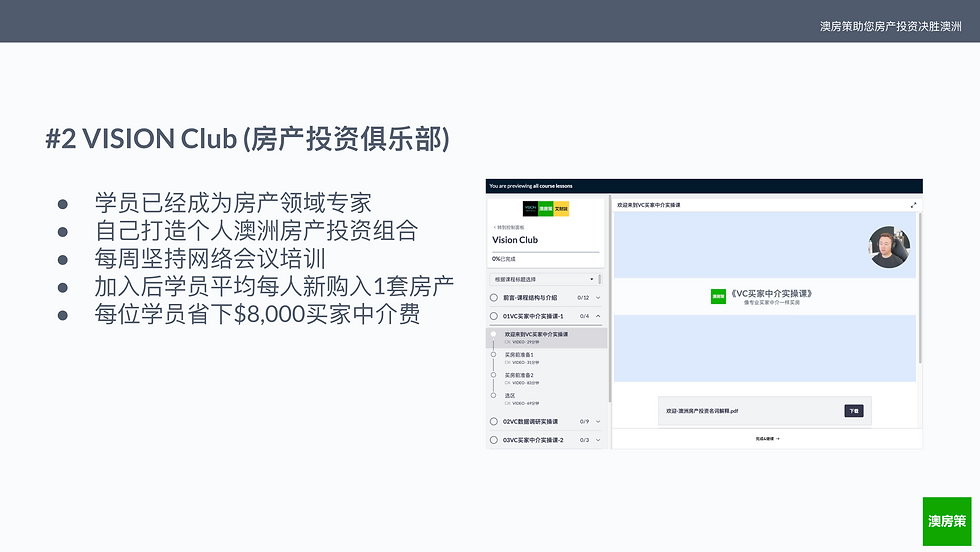Click the 下载 button for the pdf
Screen dimensions: 980x552
coord(854,411)
